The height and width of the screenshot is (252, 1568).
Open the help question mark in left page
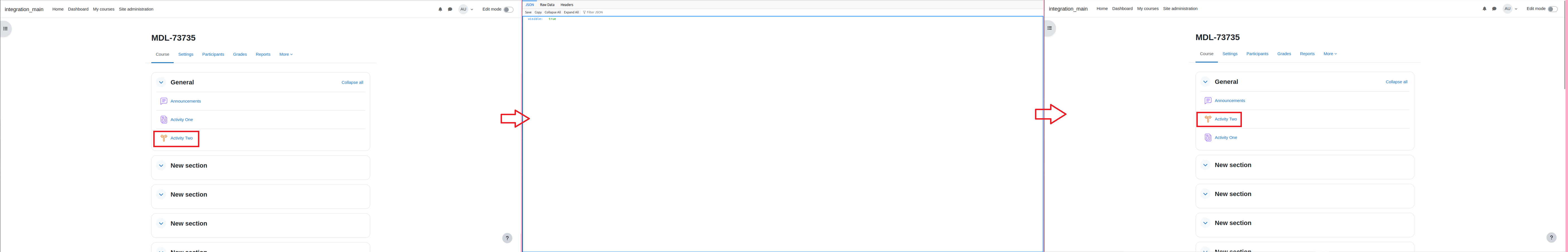[507, 238]
